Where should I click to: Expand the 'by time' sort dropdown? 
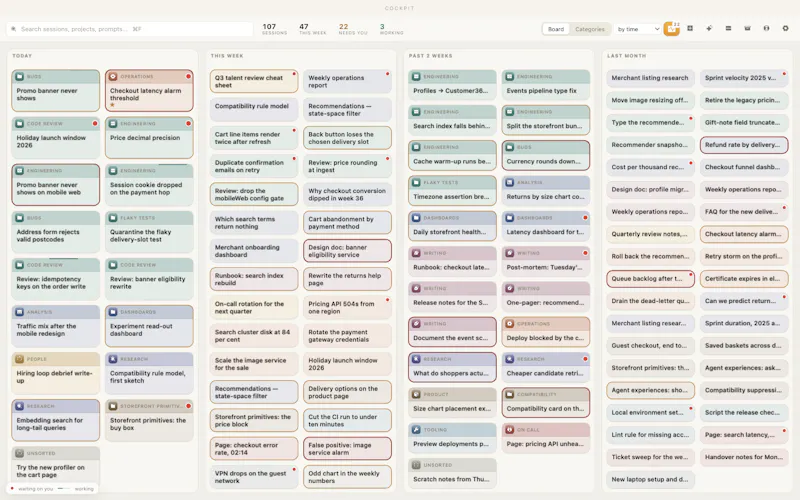pos(638,29)
